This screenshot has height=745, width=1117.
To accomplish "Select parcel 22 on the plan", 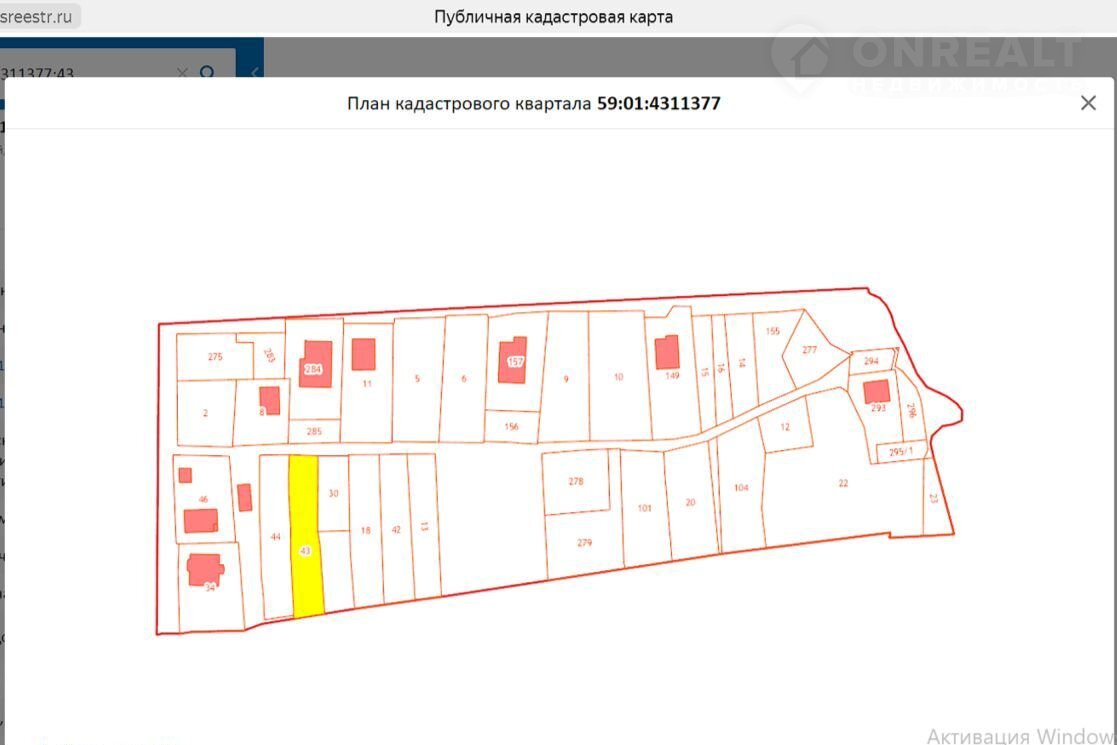I will click(843, 482).
